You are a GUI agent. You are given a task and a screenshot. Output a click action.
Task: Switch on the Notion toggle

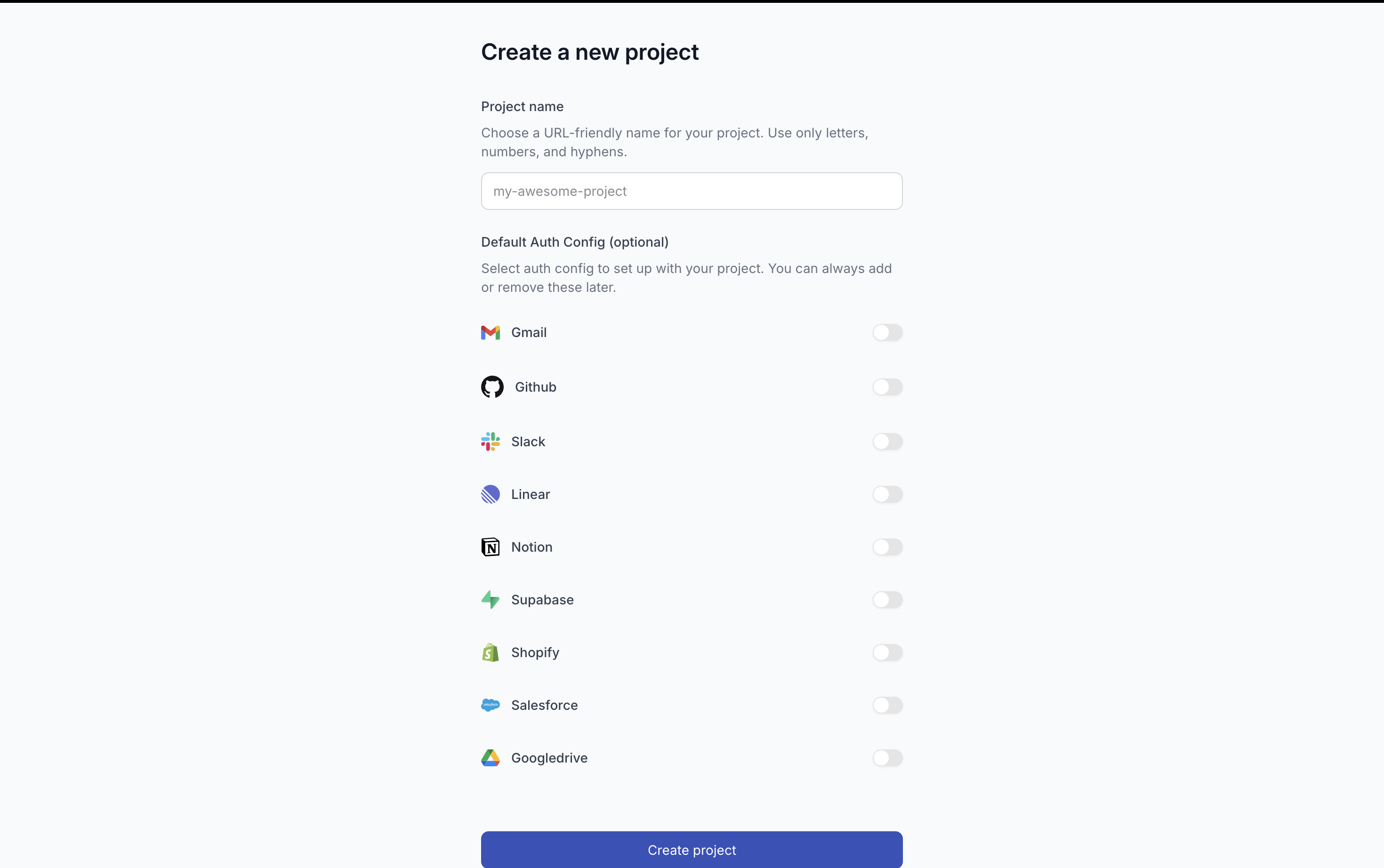tap(887, 547)
